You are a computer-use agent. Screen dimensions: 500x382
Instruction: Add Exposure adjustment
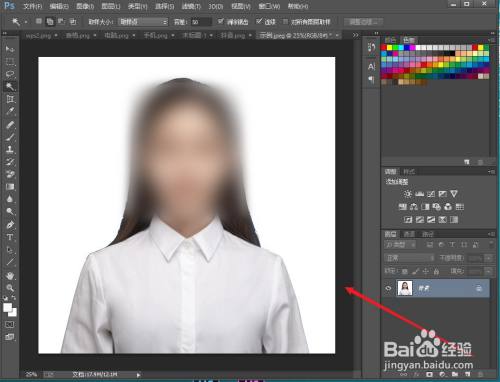[443, 194]
